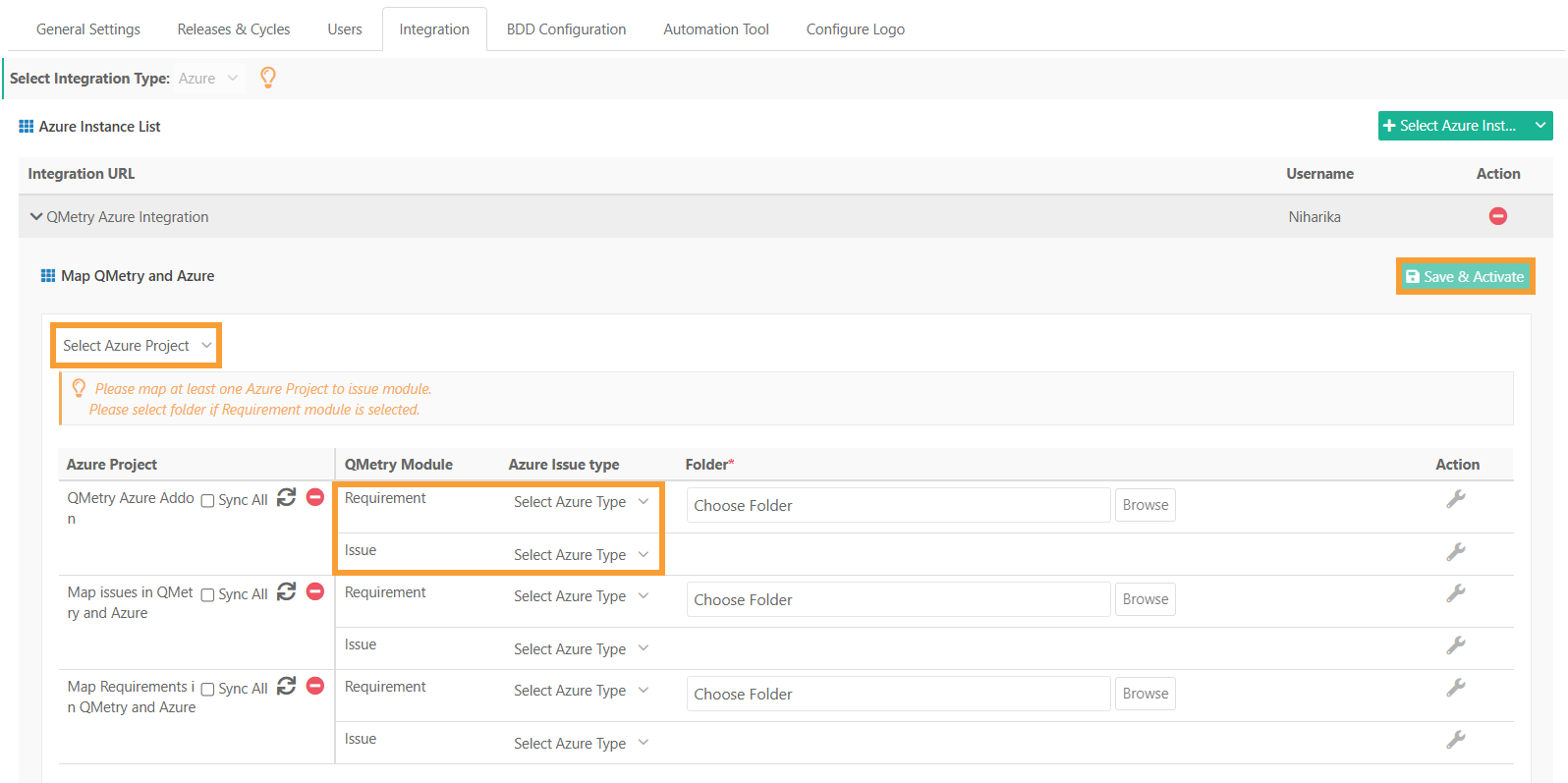The height and width of the screenshot is (783, 1568).
Task: Click the lightbulb icon in the mapping hint
Action: [x=79, y=388]
